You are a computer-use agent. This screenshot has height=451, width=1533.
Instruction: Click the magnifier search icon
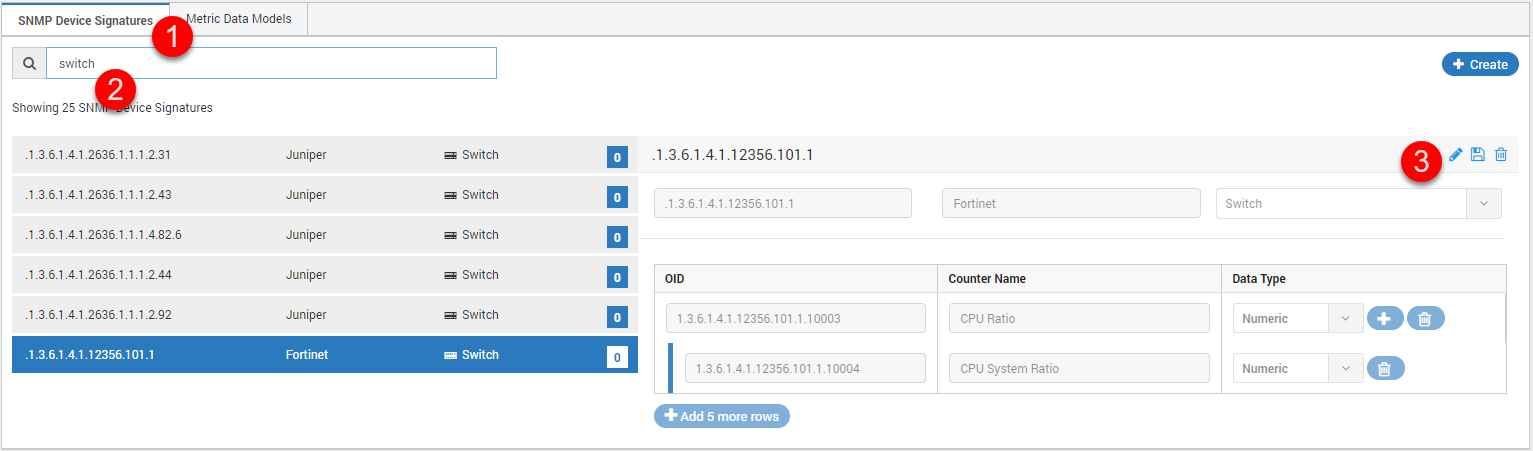coord(29,63)
